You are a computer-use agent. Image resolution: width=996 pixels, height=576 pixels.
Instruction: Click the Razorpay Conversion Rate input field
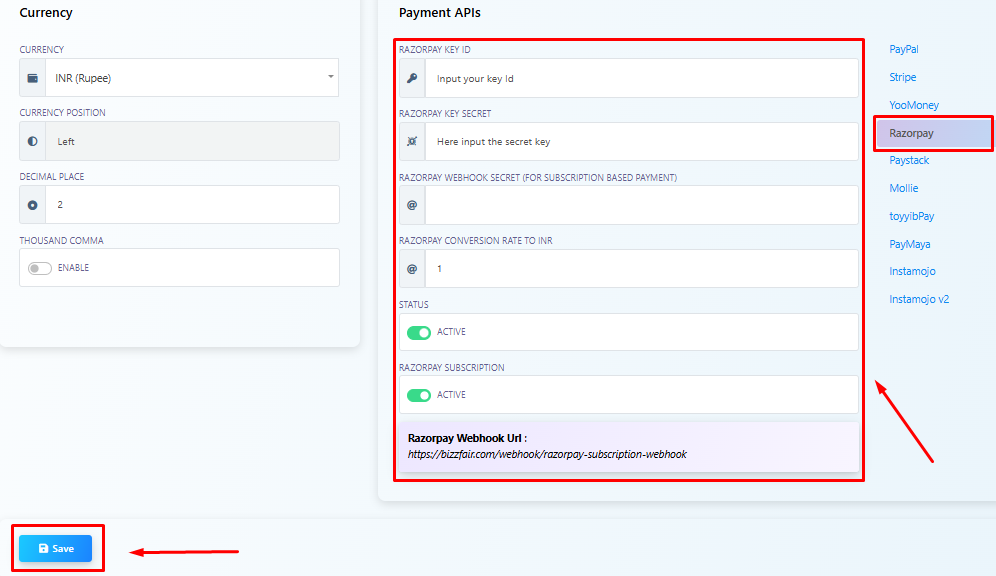click(x=642, y=269)
